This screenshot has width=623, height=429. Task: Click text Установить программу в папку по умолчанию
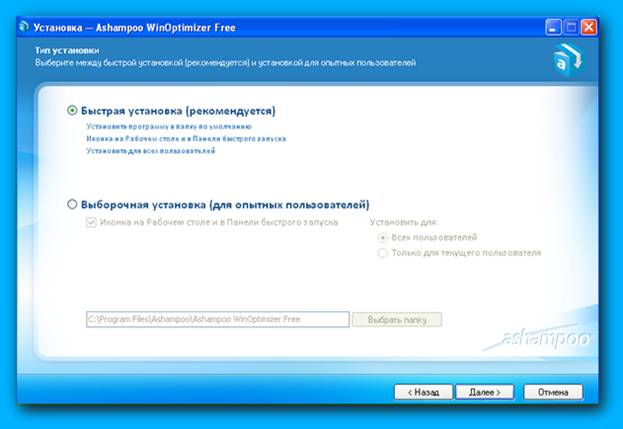pos(169,126)
